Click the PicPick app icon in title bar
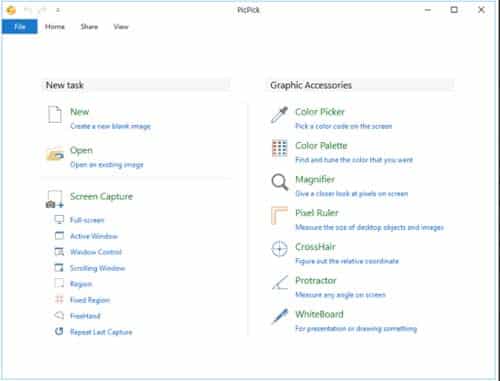 click(11, 10)
